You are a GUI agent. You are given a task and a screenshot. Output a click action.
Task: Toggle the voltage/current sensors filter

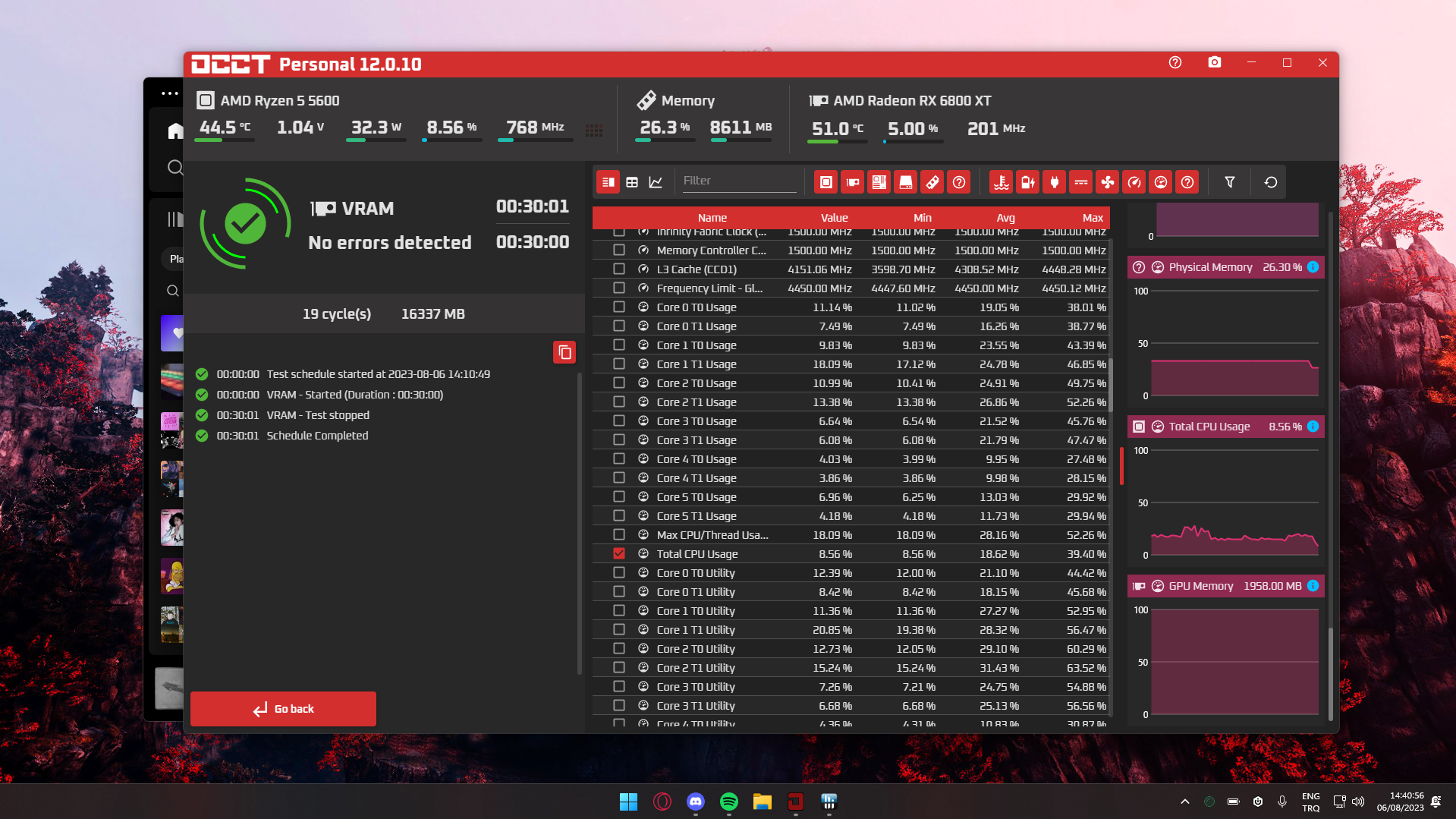1080,182
